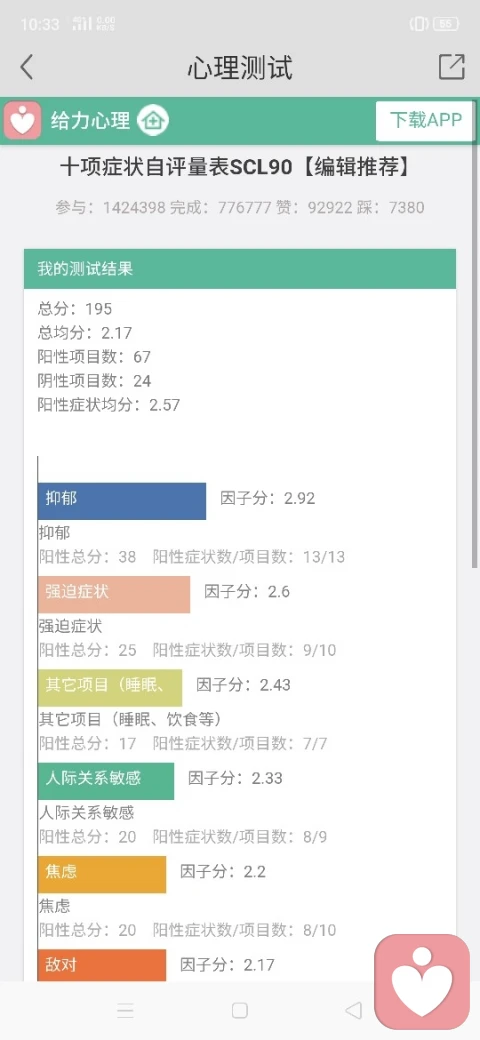The height and width of the screenshot is (1040, 480).
Task: Click the home icon beside 给力心理
Action: [x=153, y=121]
